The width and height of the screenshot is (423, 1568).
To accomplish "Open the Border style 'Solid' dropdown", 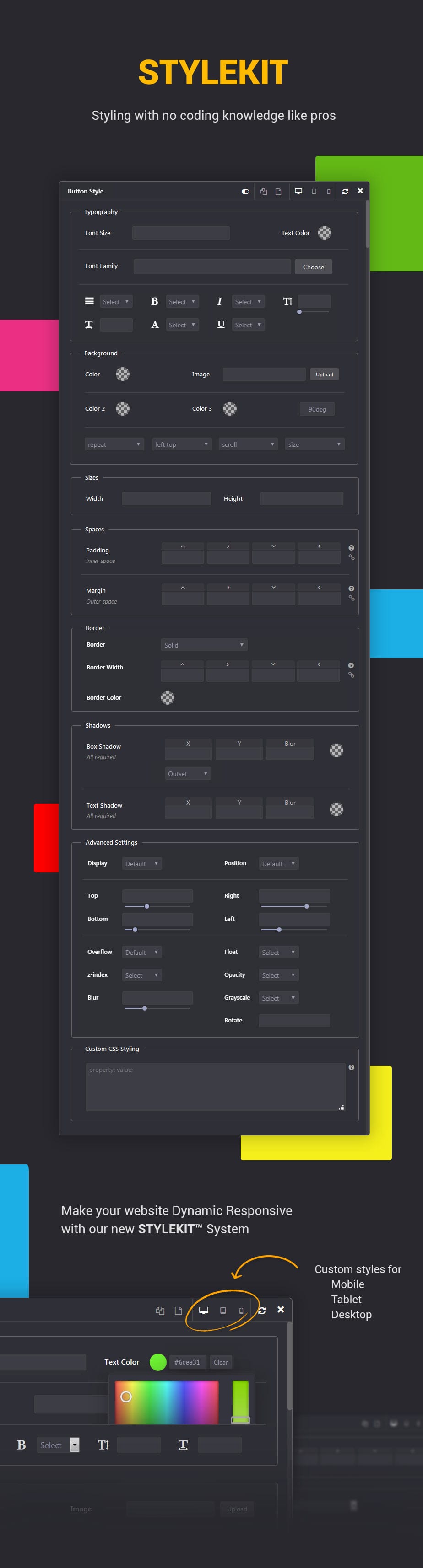I will (x=204, y=645).
